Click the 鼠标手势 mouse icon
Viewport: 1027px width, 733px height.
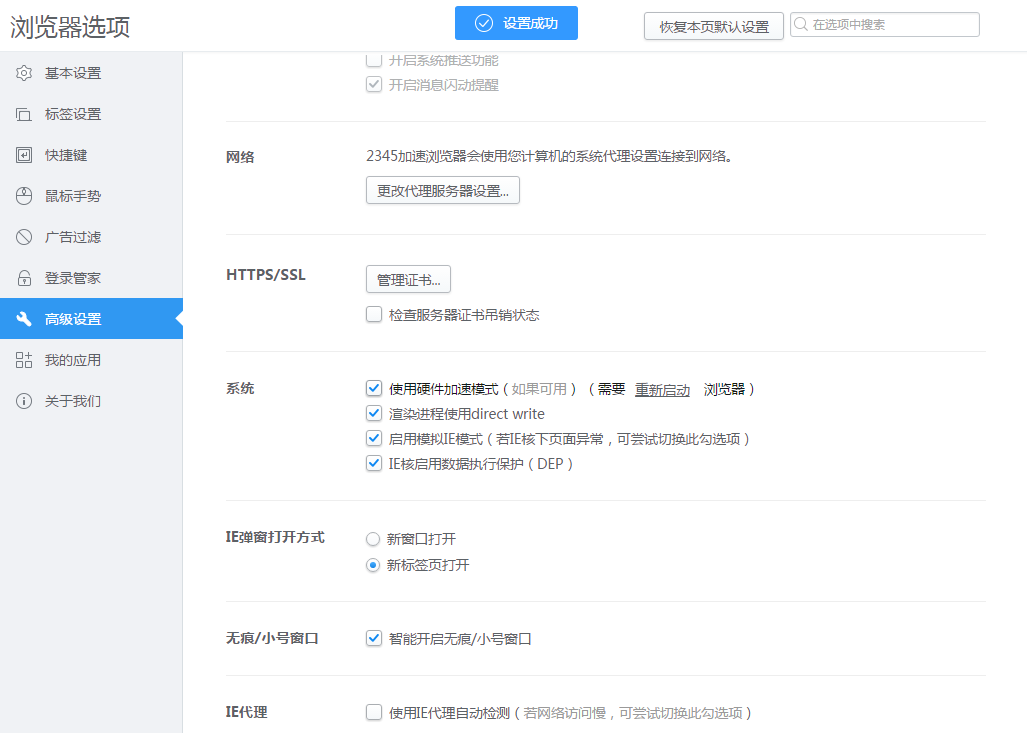click(x=24, y=196)
